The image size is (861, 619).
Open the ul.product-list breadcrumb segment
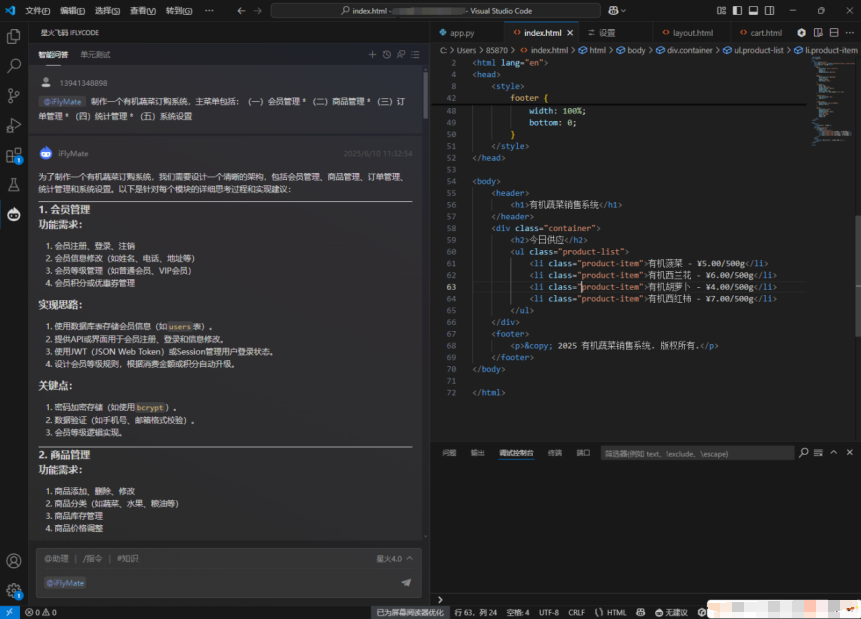pos(753,50)
